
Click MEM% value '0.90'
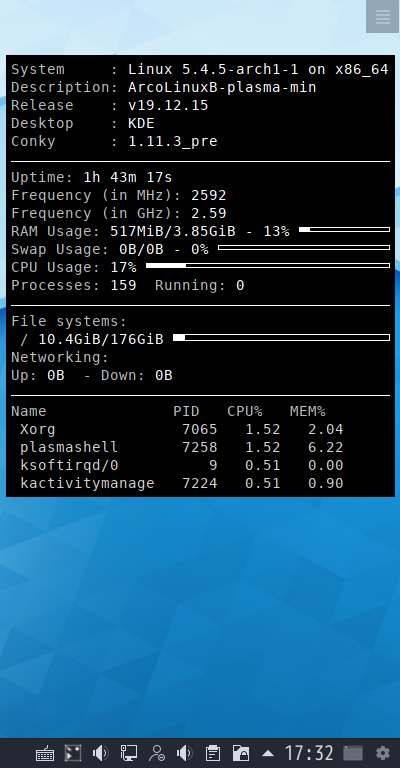tap(326, 483)
